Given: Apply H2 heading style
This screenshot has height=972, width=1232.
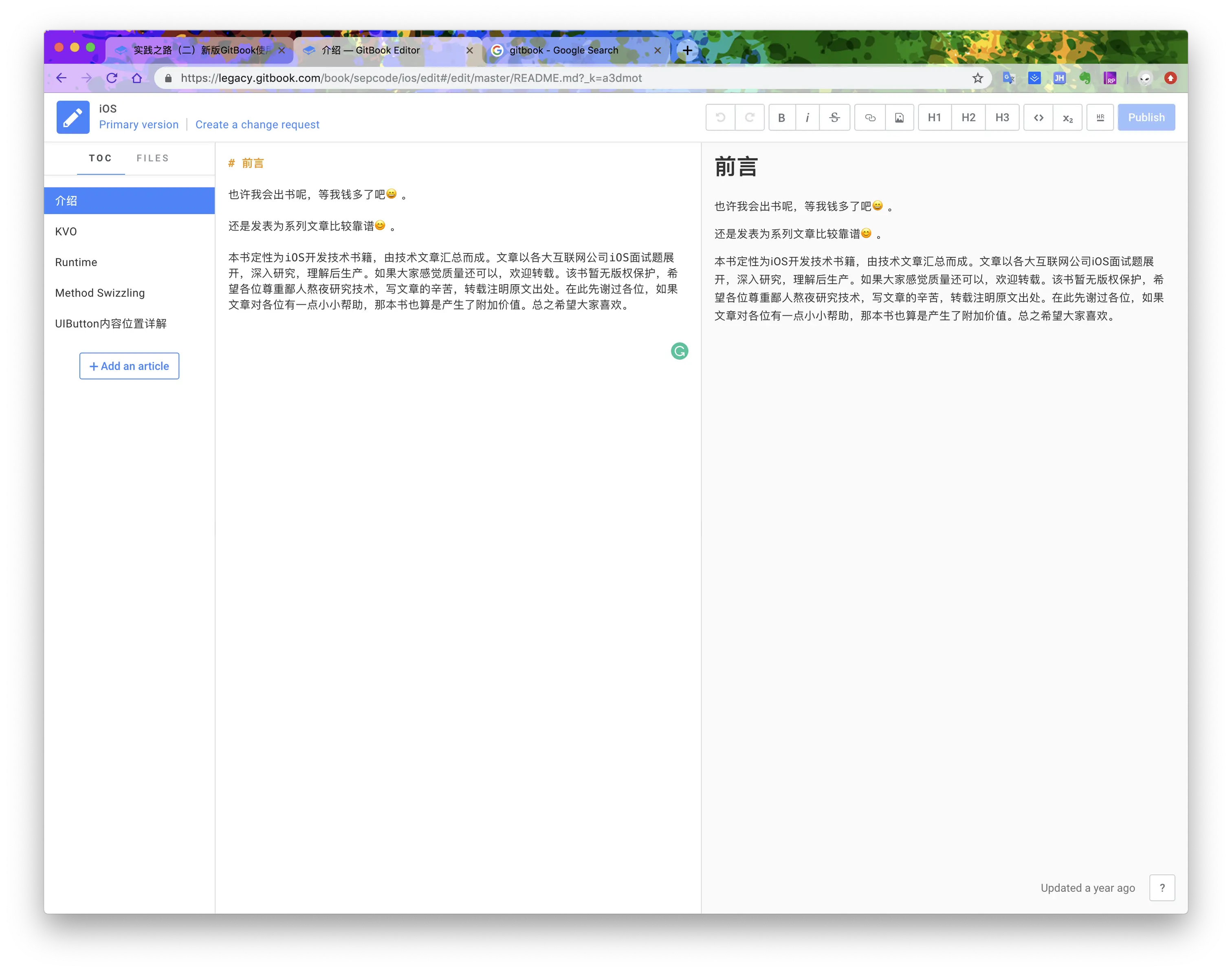Looking at the screenshot, I should point(968,118).
